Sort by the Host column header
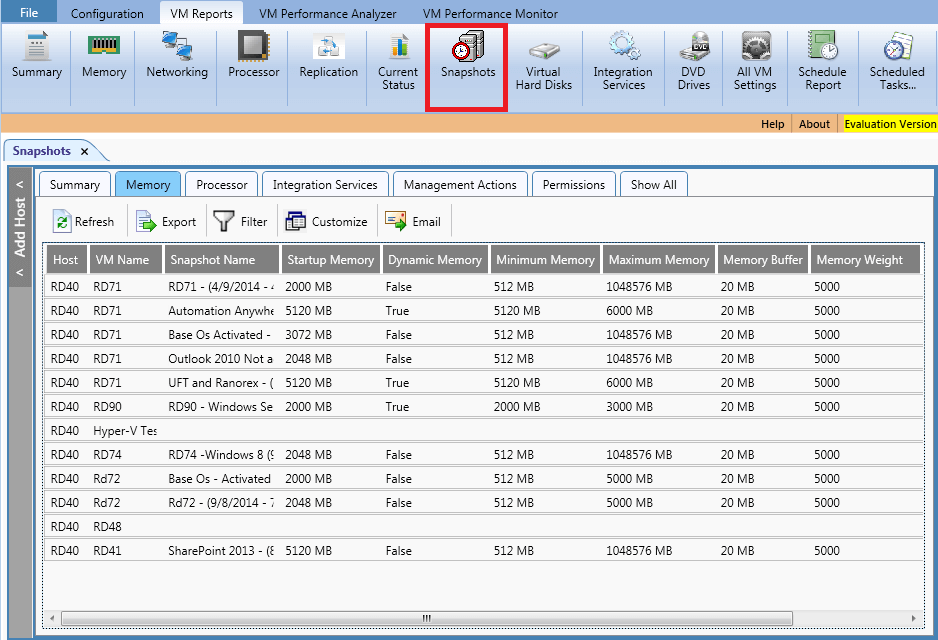The height and width of the screenshot is (640, 938). pos(66,260)
